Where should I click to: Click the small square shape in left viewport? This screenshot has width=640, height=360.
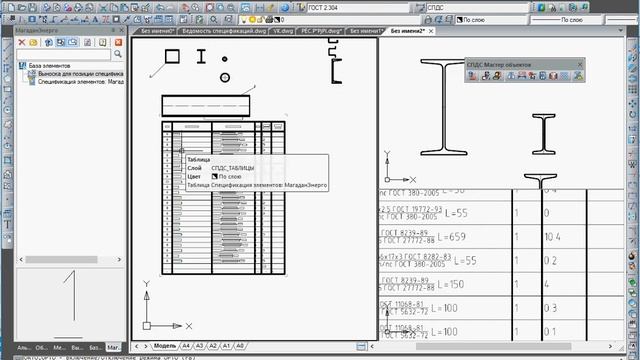pos(172,56)
